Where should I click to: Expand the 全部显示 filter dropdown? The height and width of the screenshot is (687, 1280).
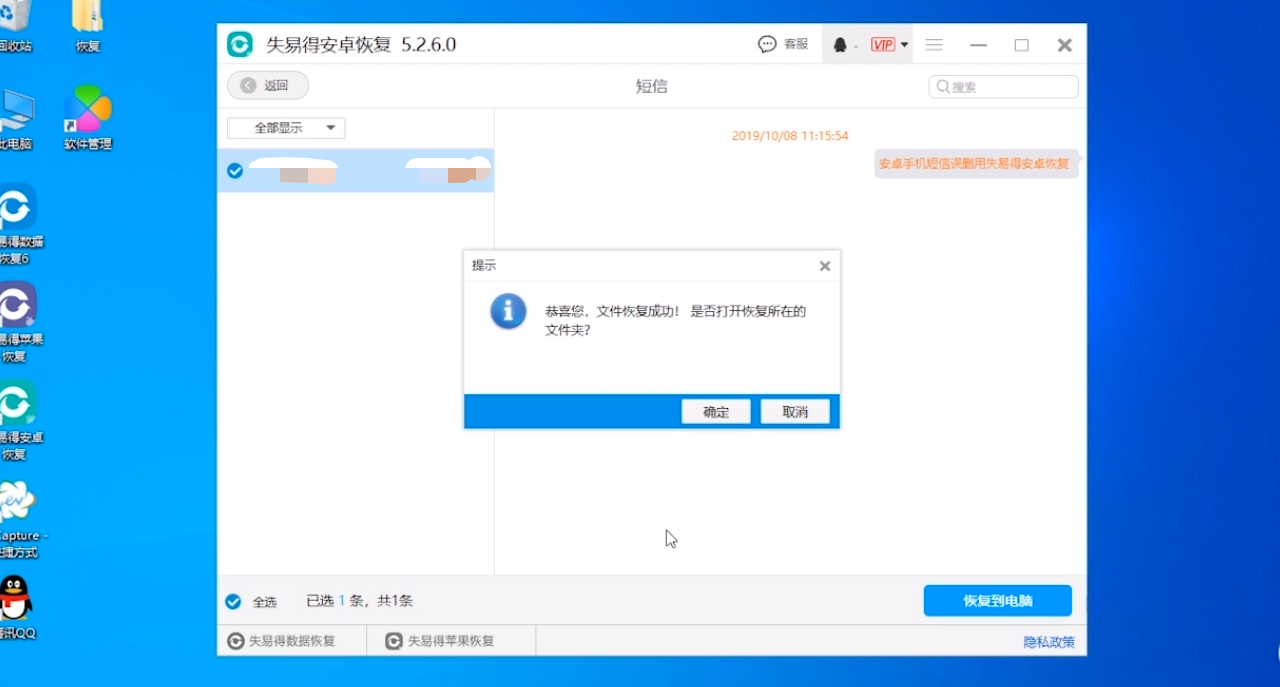(286, 128)
